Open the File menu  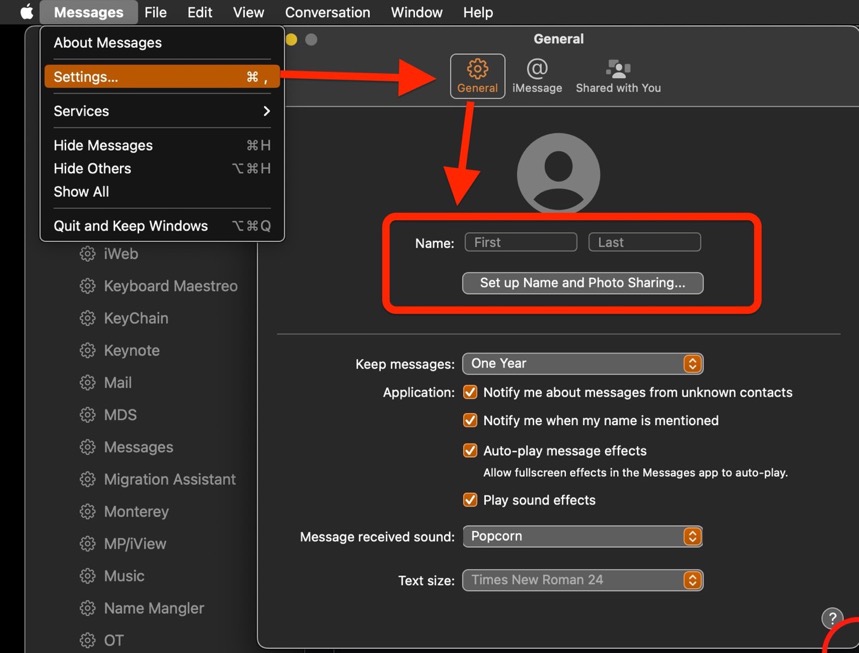click(156, 12)
